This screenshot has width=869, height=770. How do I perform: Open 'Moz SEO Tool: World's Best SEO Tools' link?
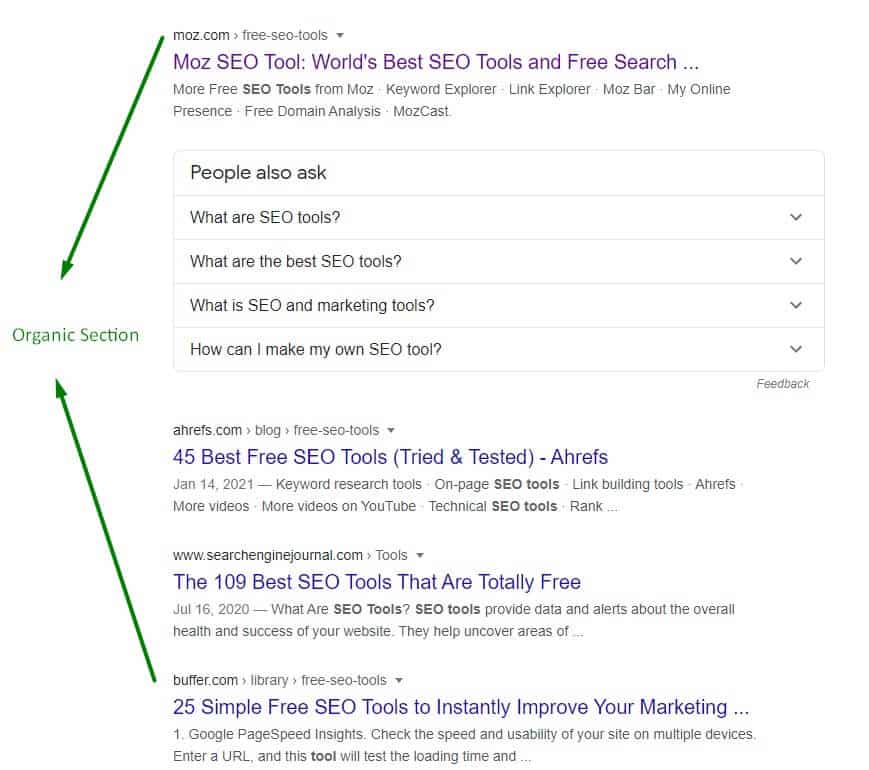[x=436, y=62]
